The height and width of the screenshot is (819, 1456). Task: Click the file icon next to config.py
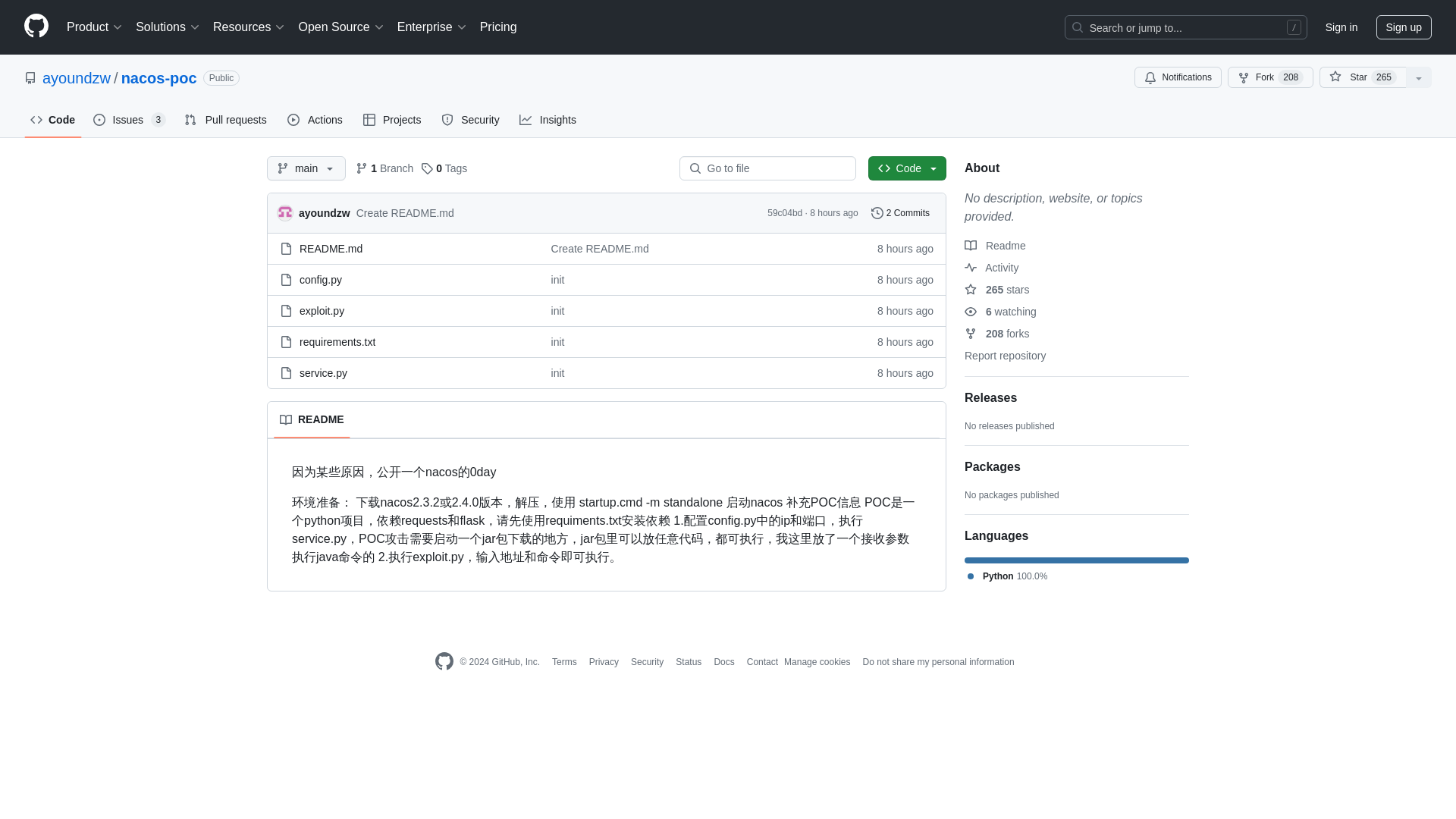(x=286, y=280)
